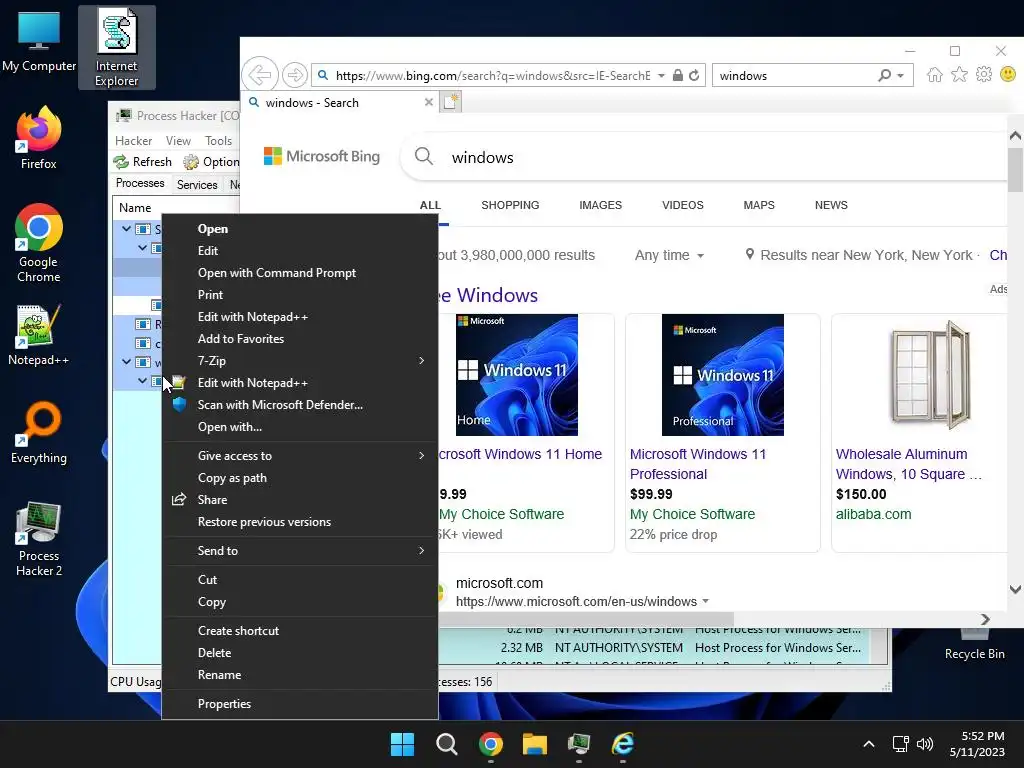Image resolution: width=1024 pixels, height=768 pixels.
Task: Open IE favorites star icon
Action: point(959,75)
